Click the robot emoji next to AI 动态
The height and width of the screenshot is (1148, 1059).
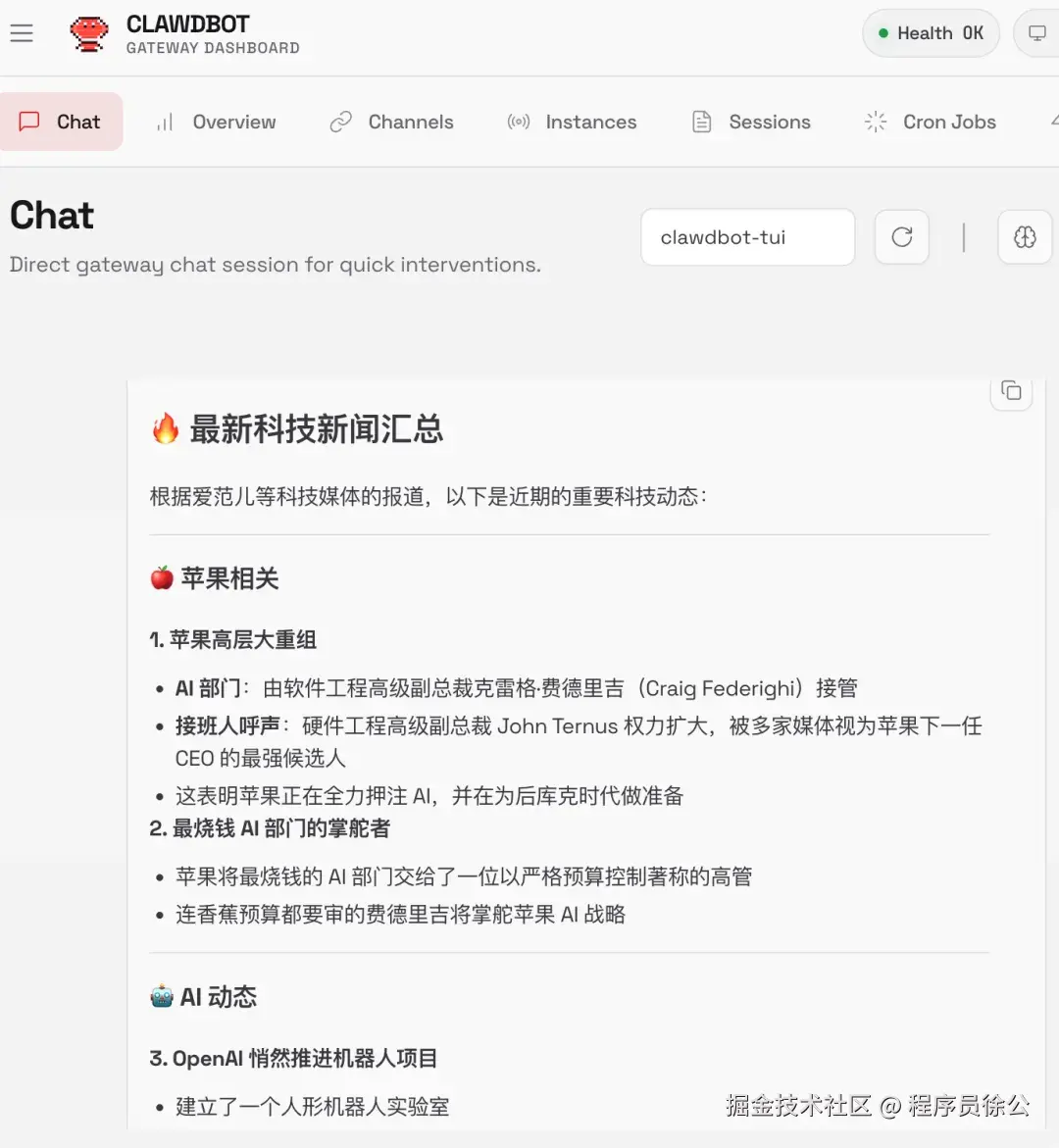click(162, 996)
